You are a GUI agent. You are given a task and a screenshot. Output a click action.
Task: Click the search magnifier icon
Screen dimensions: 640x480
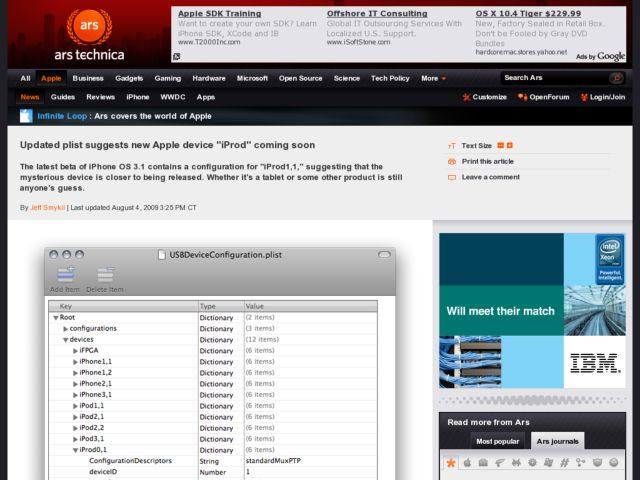tap(616, 78)
